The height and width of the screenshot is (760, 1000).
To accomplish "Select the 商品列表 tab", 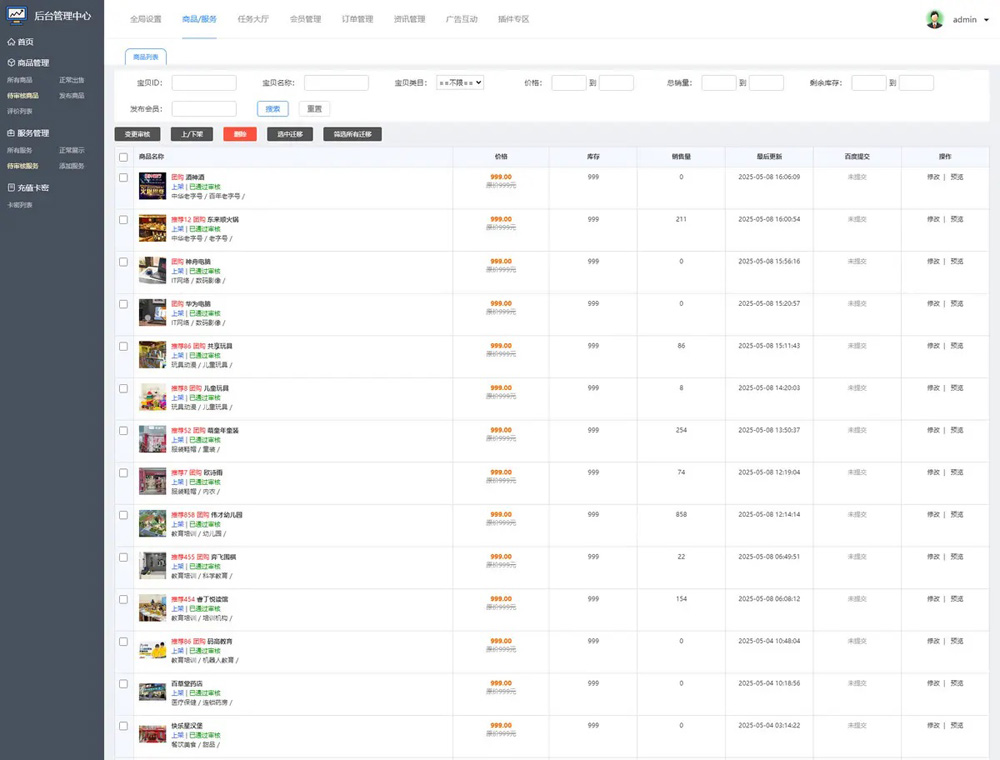I will [x=146, y=57].
